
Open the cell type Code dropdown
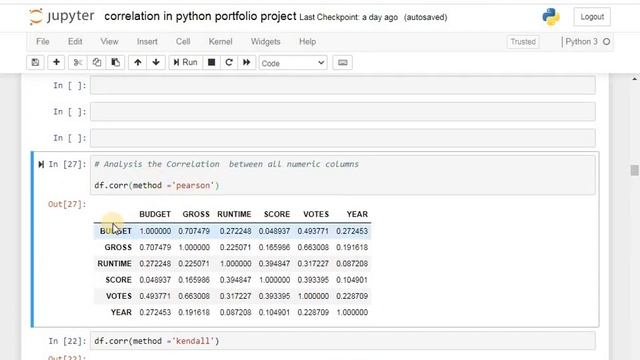[293, 63]
